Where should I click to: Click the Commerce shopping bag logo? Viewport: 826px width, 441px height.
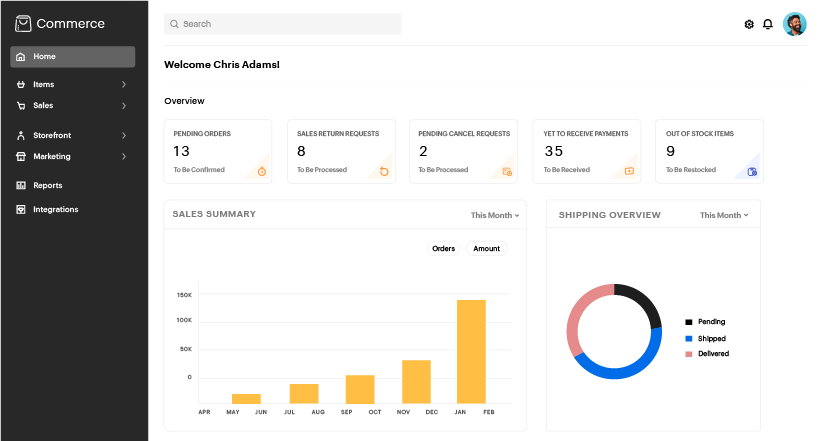coord(22,23)
